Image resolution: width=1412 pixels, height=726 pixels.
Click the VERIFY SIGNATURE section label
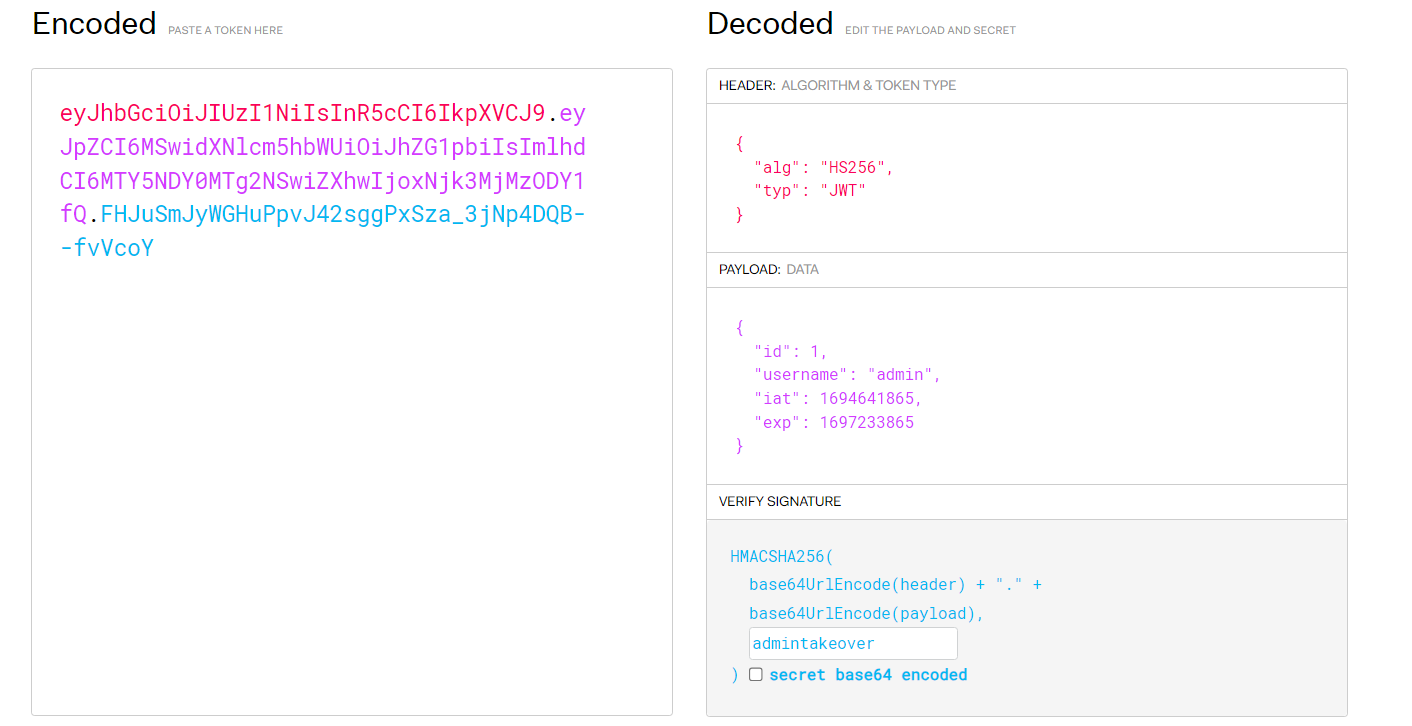point(780,502)
